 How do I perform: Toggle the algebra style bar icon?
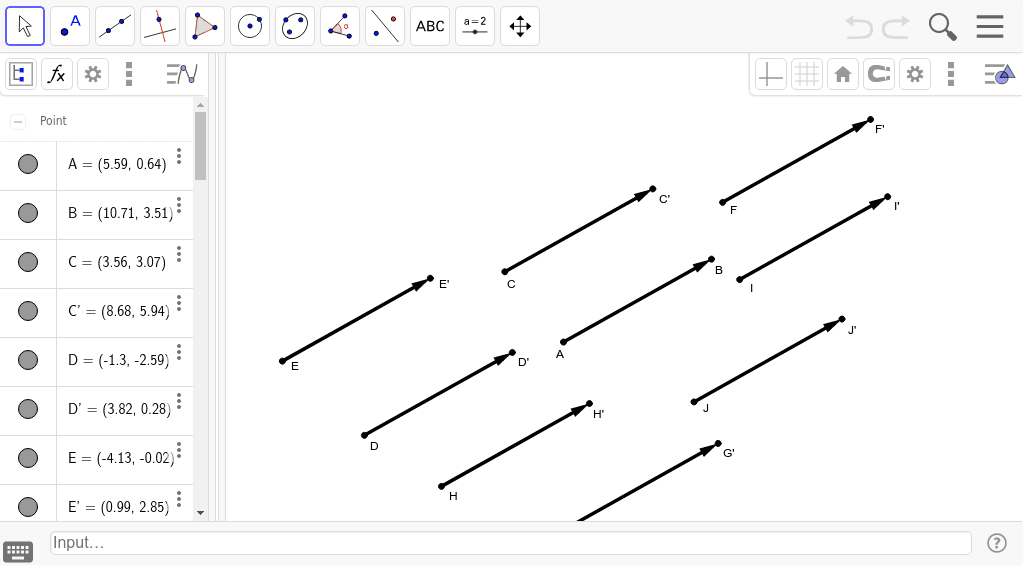point(182,74)
